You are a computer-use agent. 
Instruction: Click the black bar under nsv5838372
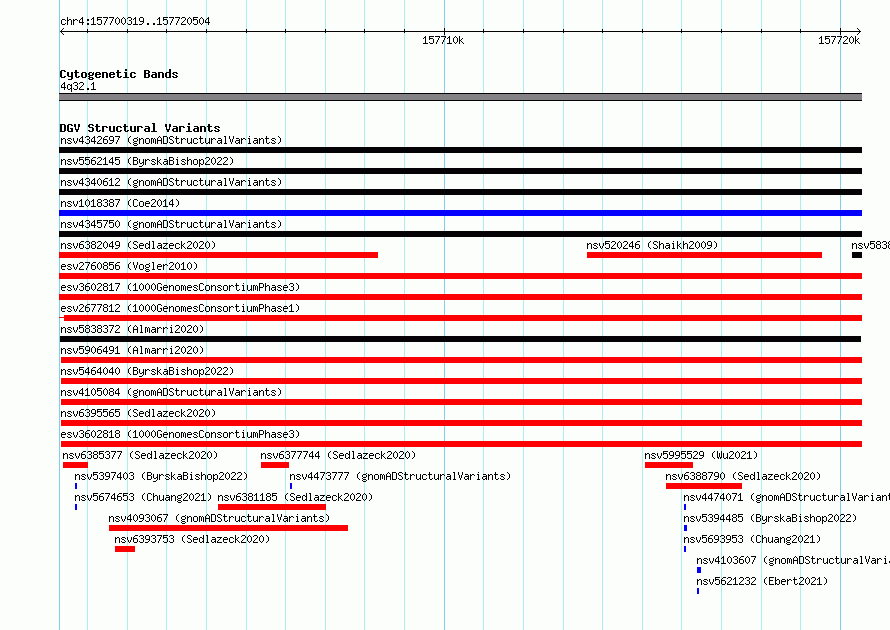coord(461,339)
